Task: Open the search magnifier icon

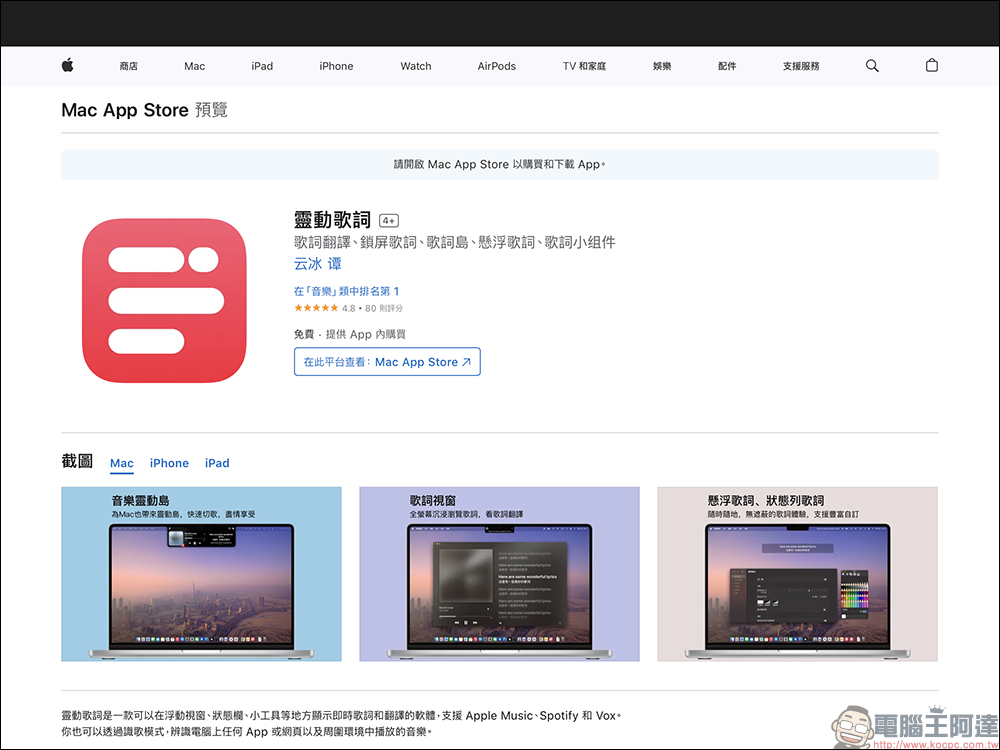Action: click(872, 66)
